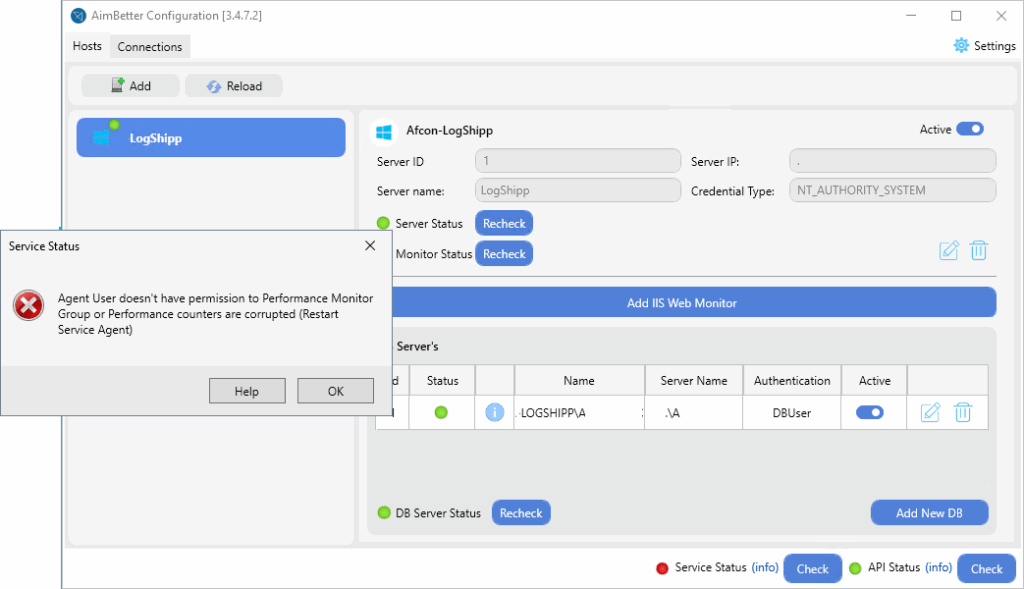Image resolution: width=1024 pixels, height=589 pixels.
Task: Click the blue info icon in DB row
Action: pos(494,412)
